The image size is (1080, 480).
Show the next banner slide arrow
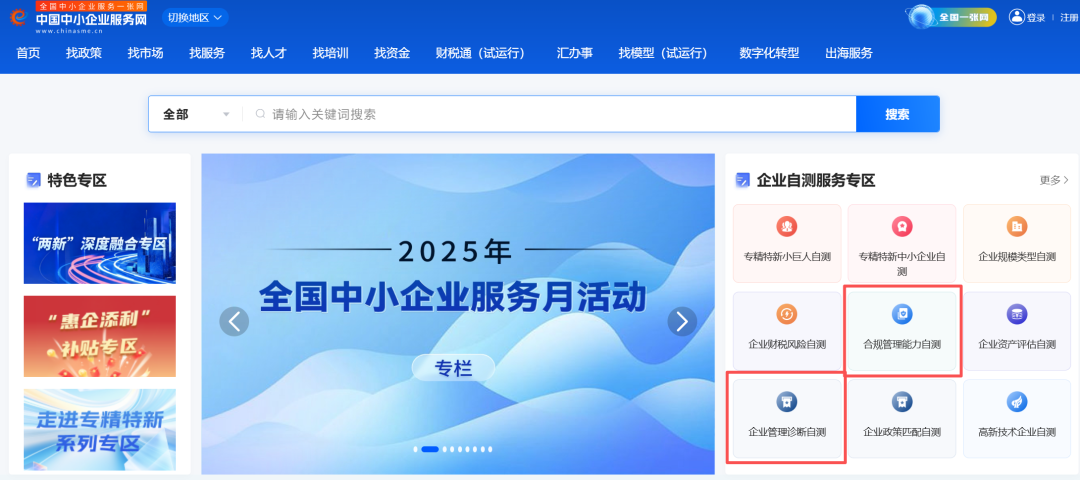tap(682, 321)
